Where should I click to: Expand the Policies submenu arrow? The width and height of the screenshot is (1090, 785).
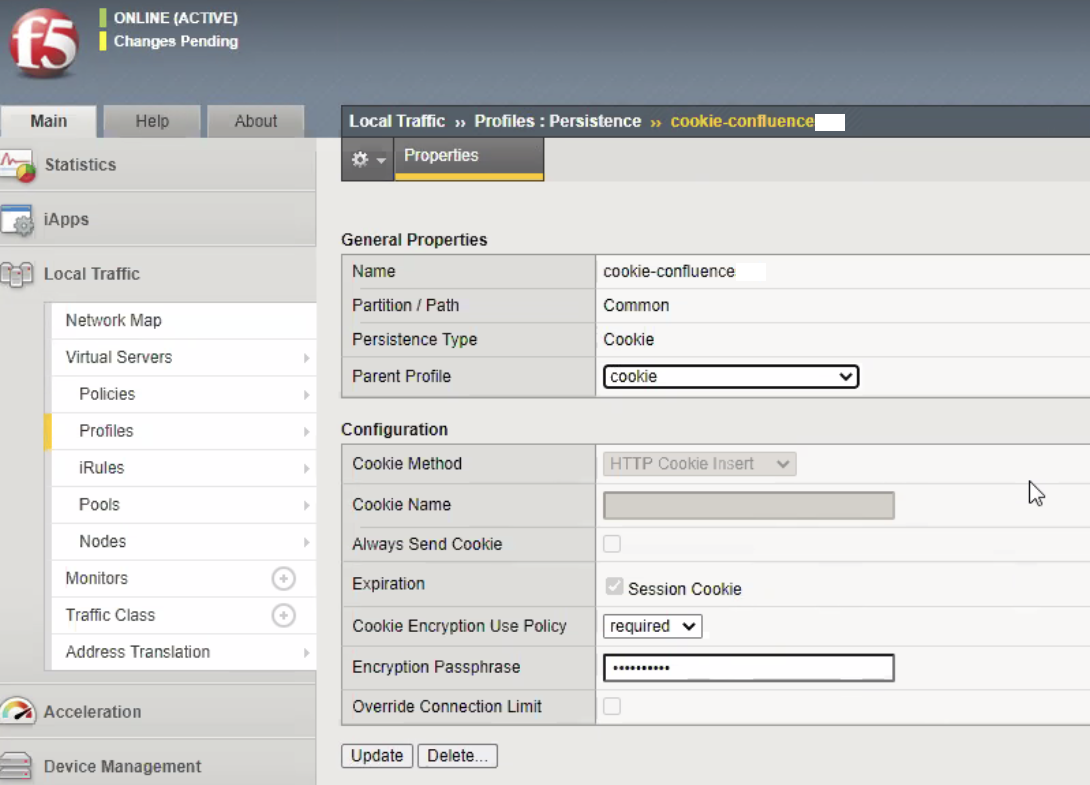coord(307,394)
